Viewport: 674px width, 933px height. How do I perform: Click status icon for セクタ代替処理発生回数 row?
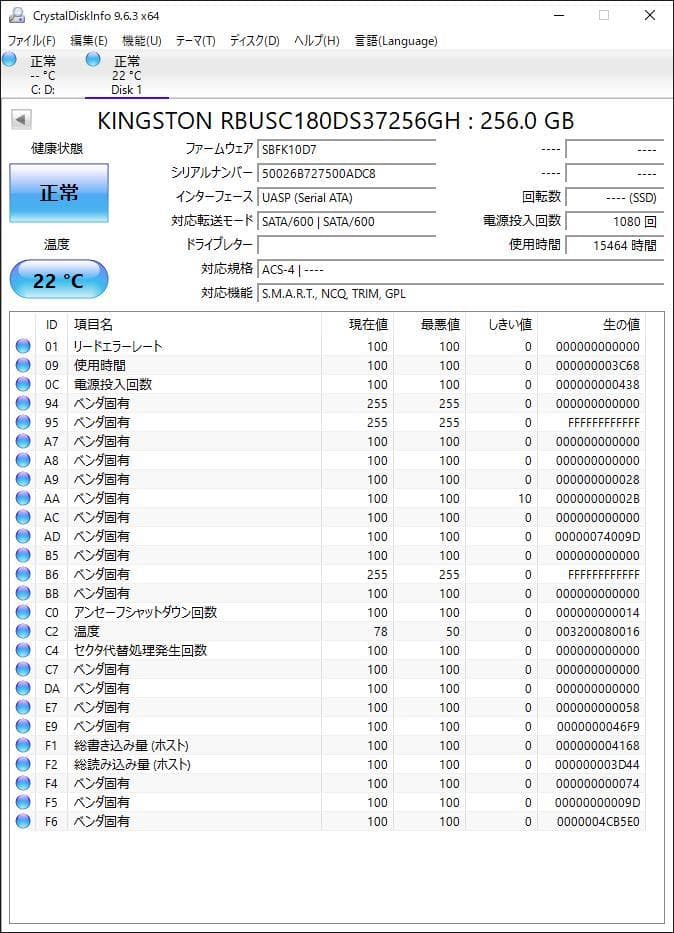pos(23,651)
